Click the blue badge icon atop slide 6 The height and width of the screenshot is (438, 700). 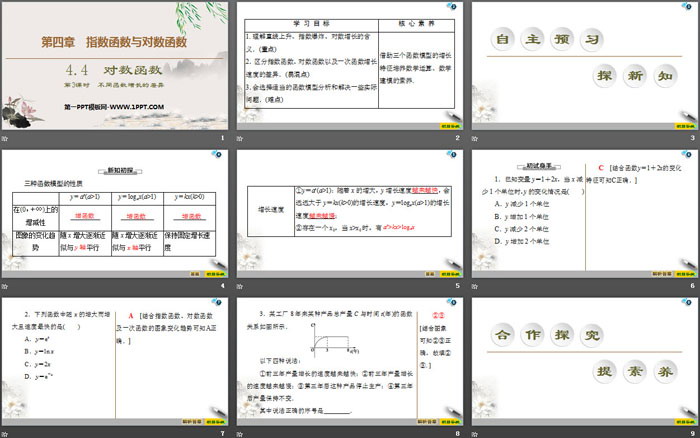[687, 154]
